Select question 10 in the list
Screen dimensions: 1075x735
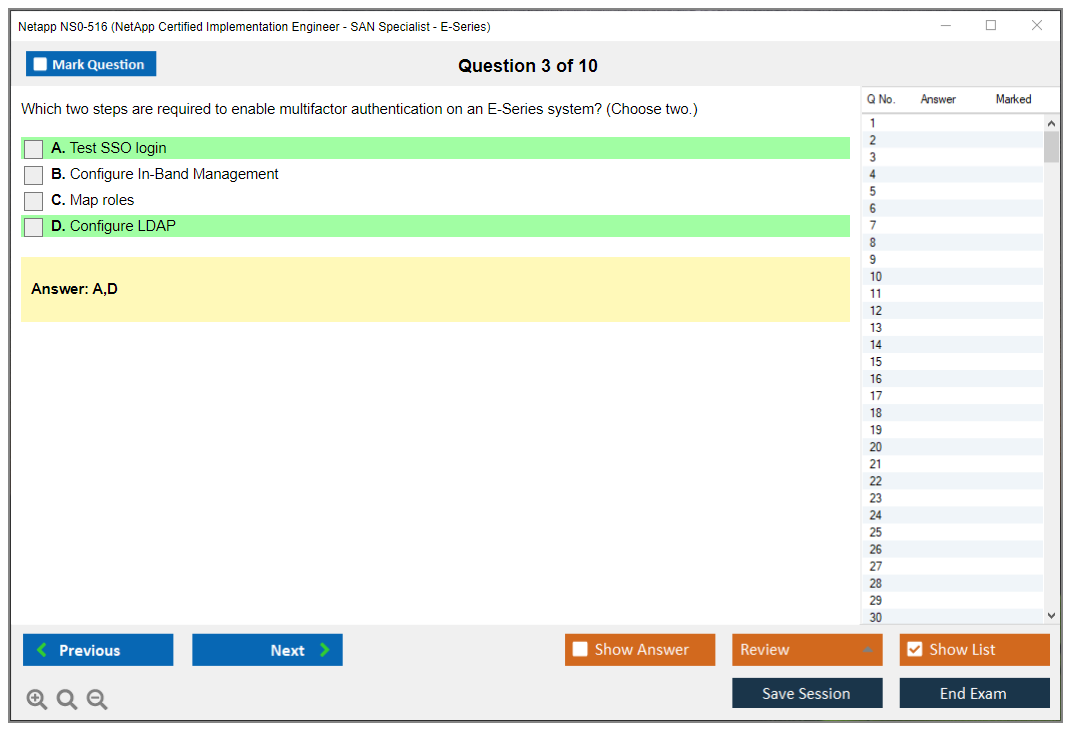(x=876, y=277)
